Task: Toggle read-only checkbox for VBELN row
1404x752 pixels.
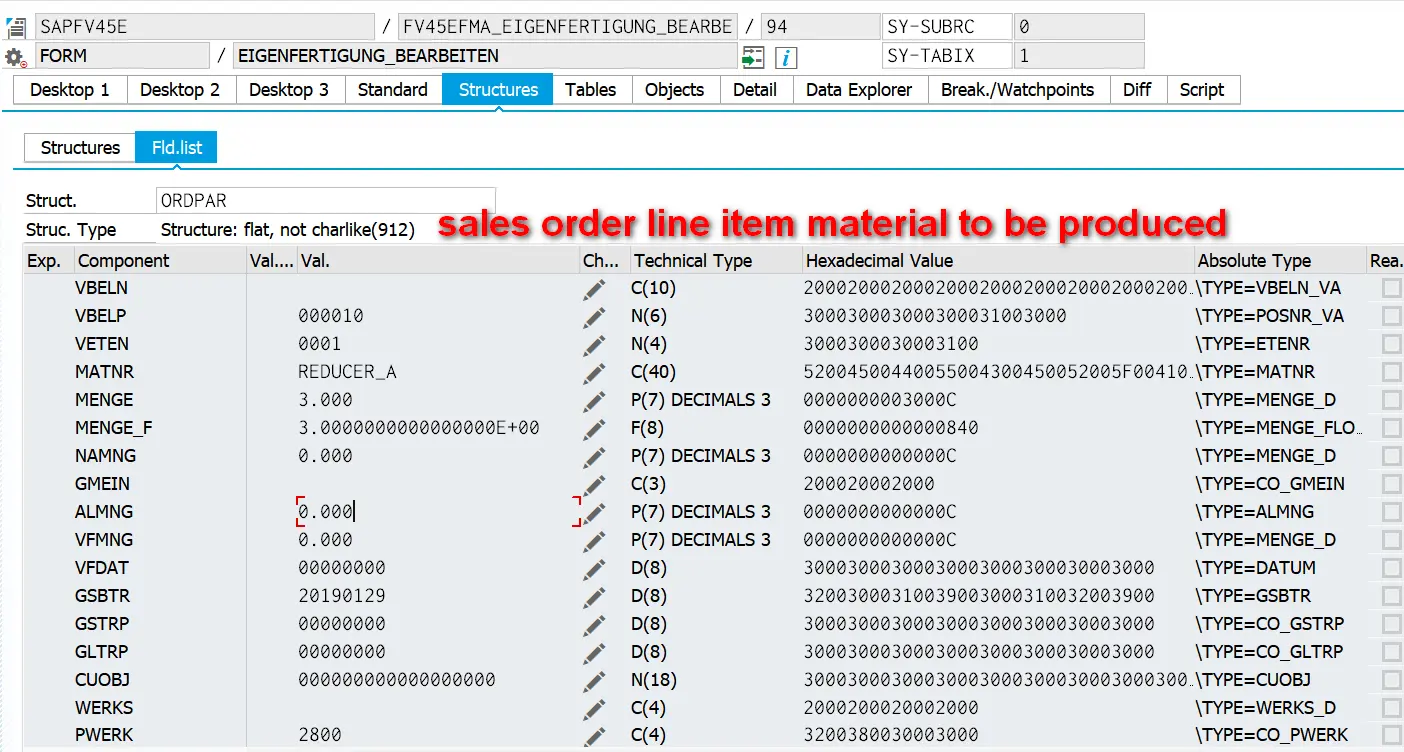Action: coord(1391,288)
